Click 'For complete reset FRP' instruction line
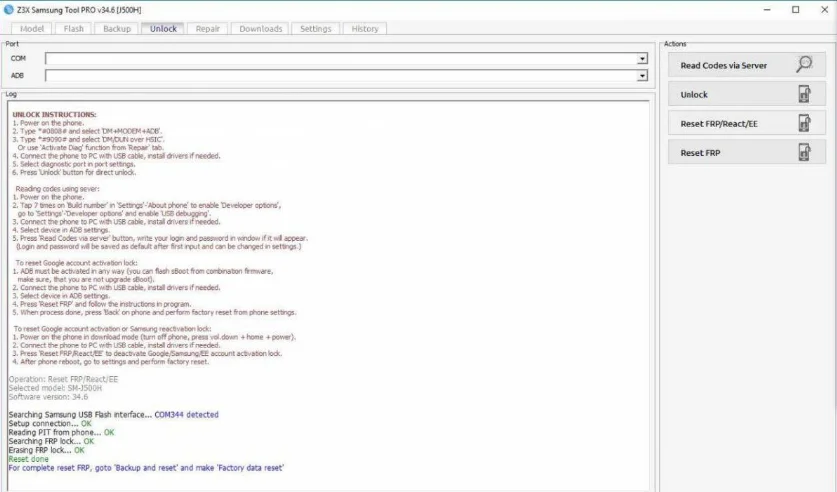This screenshot has height=492, width=837. [x=146, y=468]
